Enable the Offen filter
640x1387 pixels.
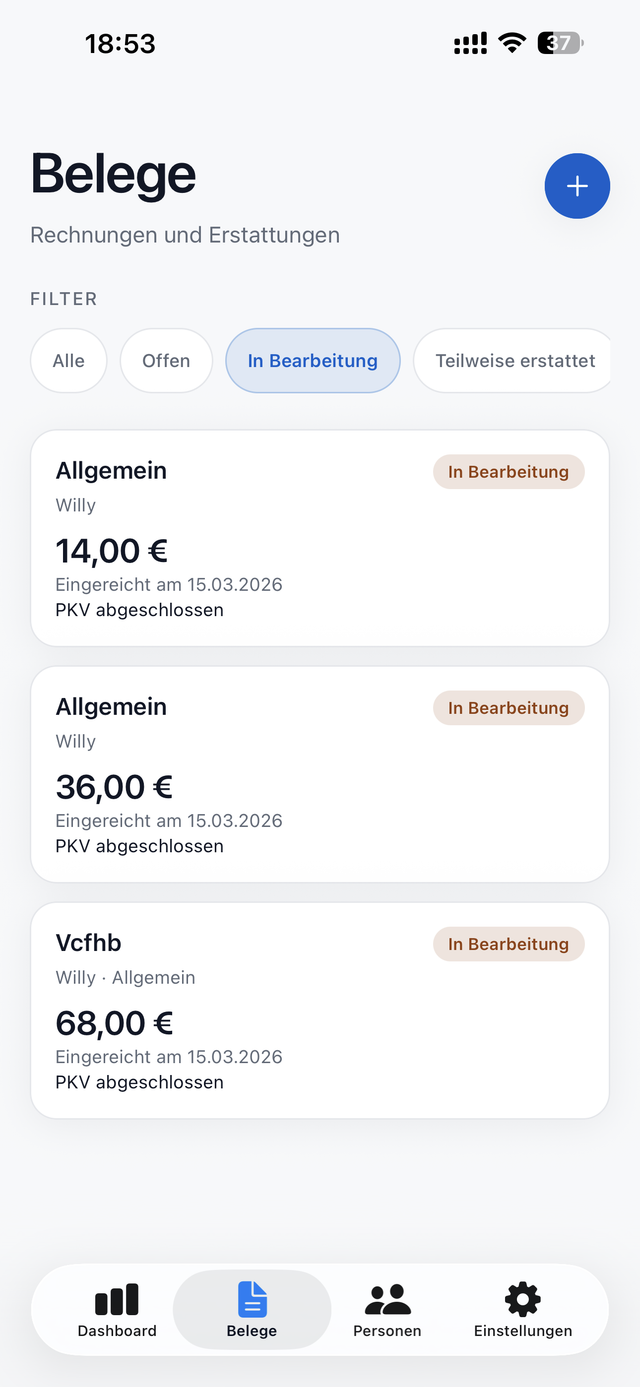click(x=166, y=360)
